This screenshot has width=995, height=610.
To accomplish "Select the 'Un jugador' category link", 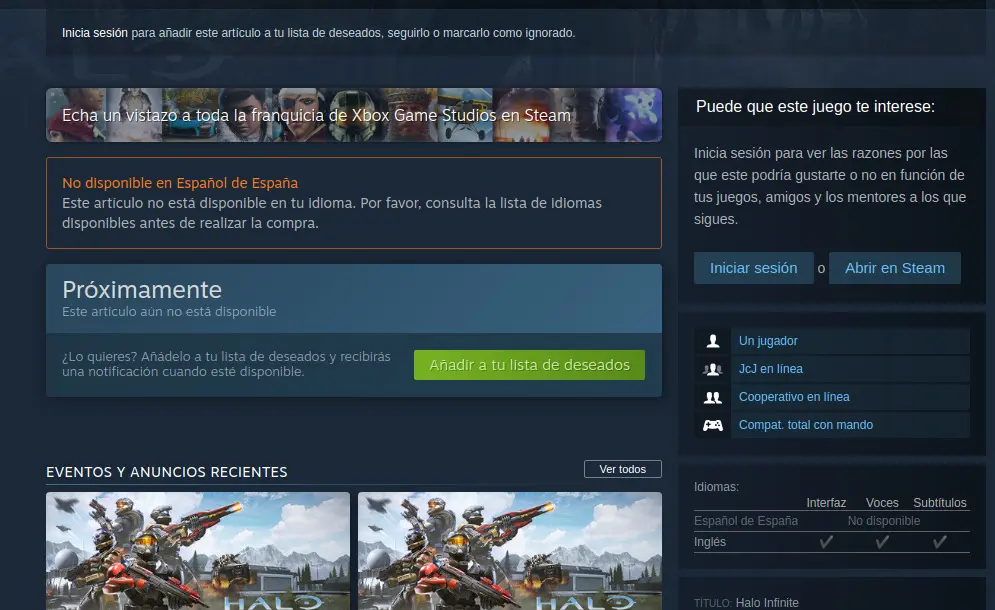I will [x=768, y=341].
